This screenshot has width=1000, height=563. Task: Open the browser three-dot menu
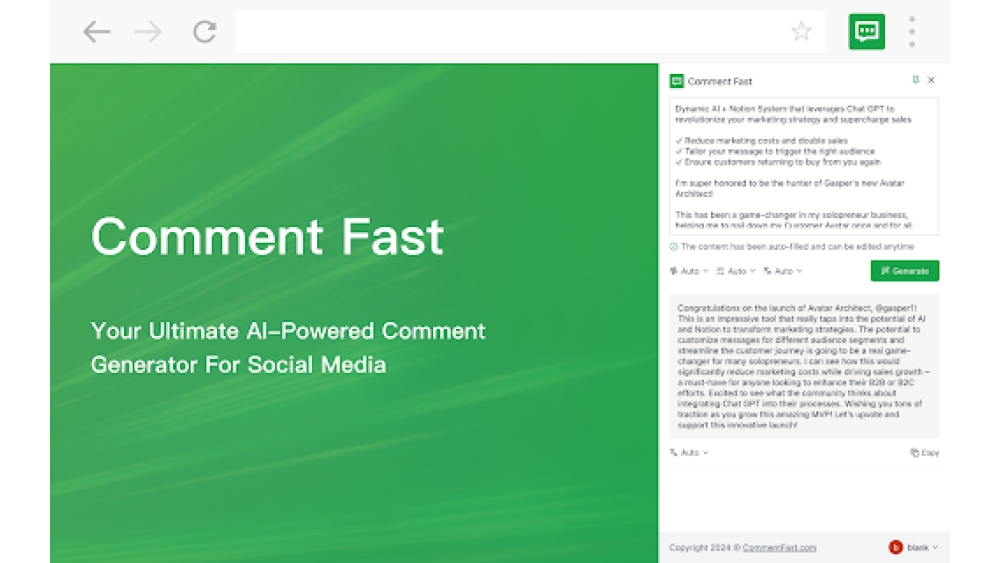click(x=912, y=31)
